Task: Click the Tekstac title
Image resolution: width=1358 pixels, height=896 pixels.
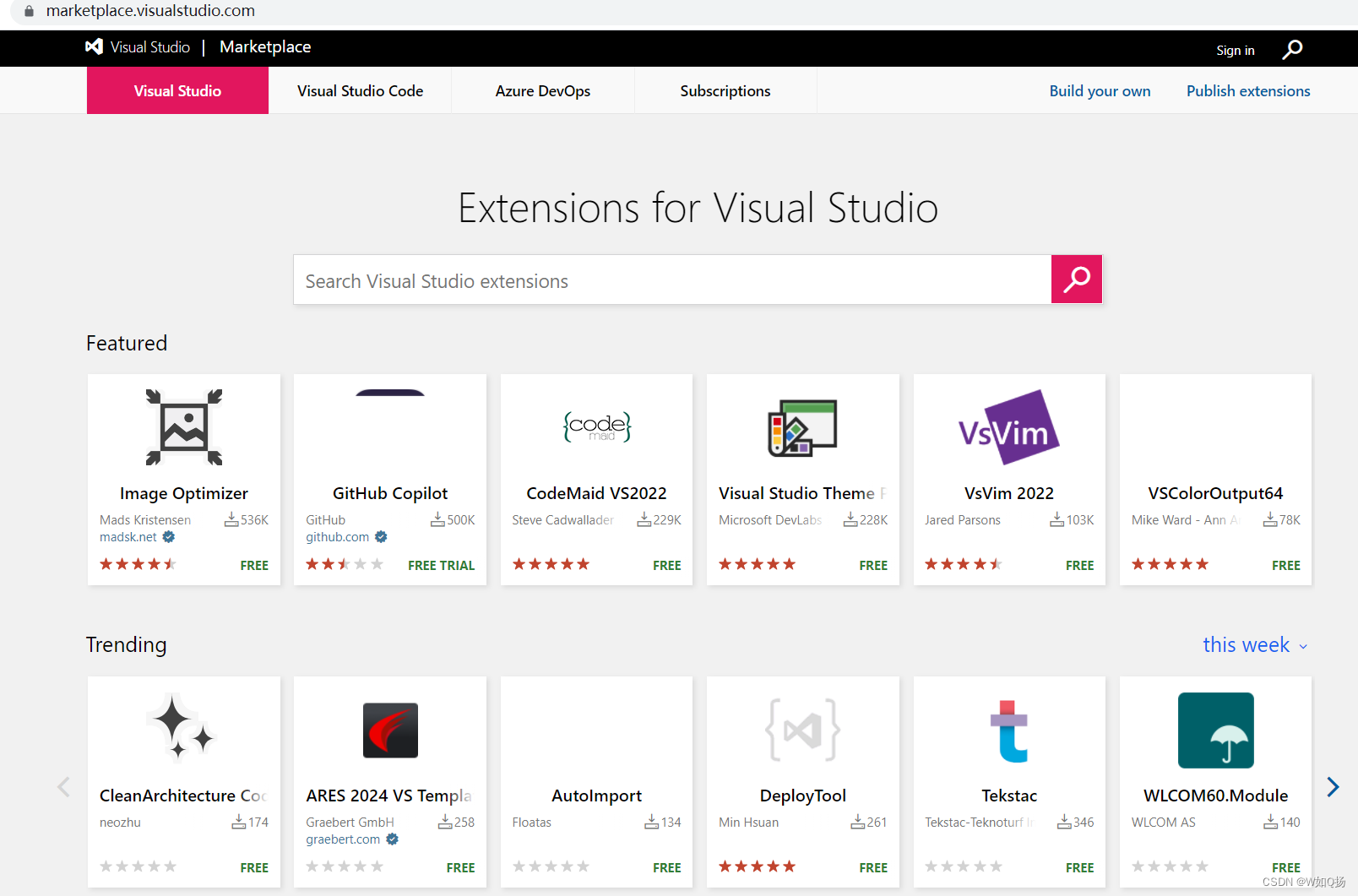Action: pyautogui.click(x=1009, y=796)
